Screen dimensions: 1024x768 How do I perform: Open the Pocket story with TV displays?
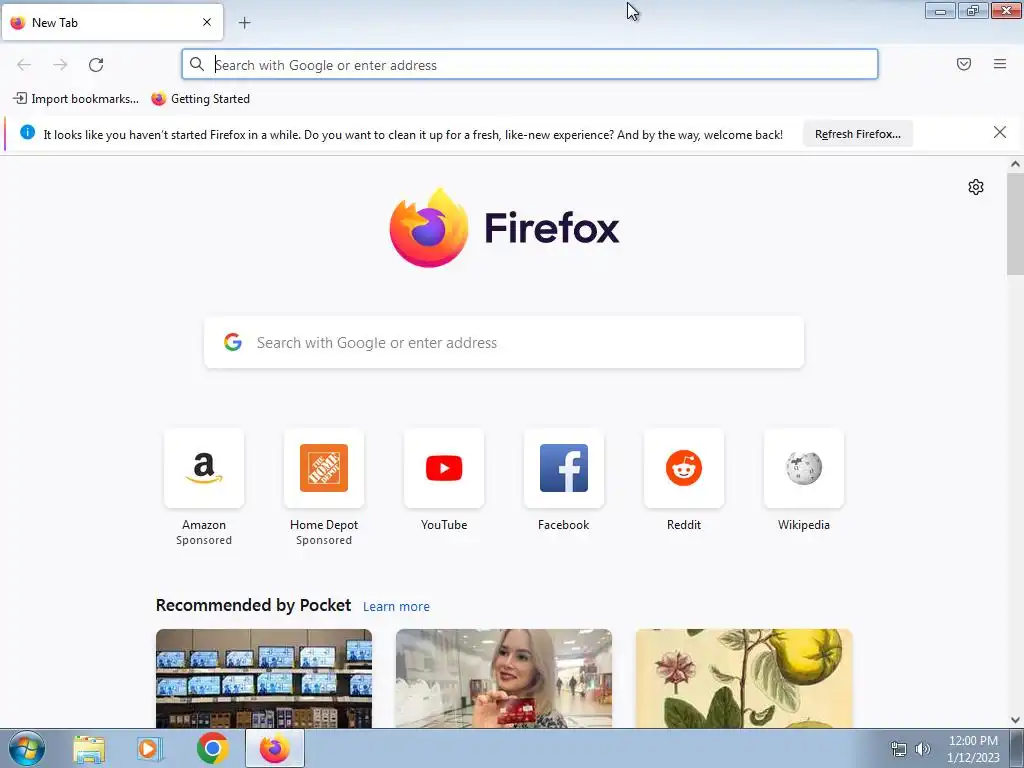point(264,679)
